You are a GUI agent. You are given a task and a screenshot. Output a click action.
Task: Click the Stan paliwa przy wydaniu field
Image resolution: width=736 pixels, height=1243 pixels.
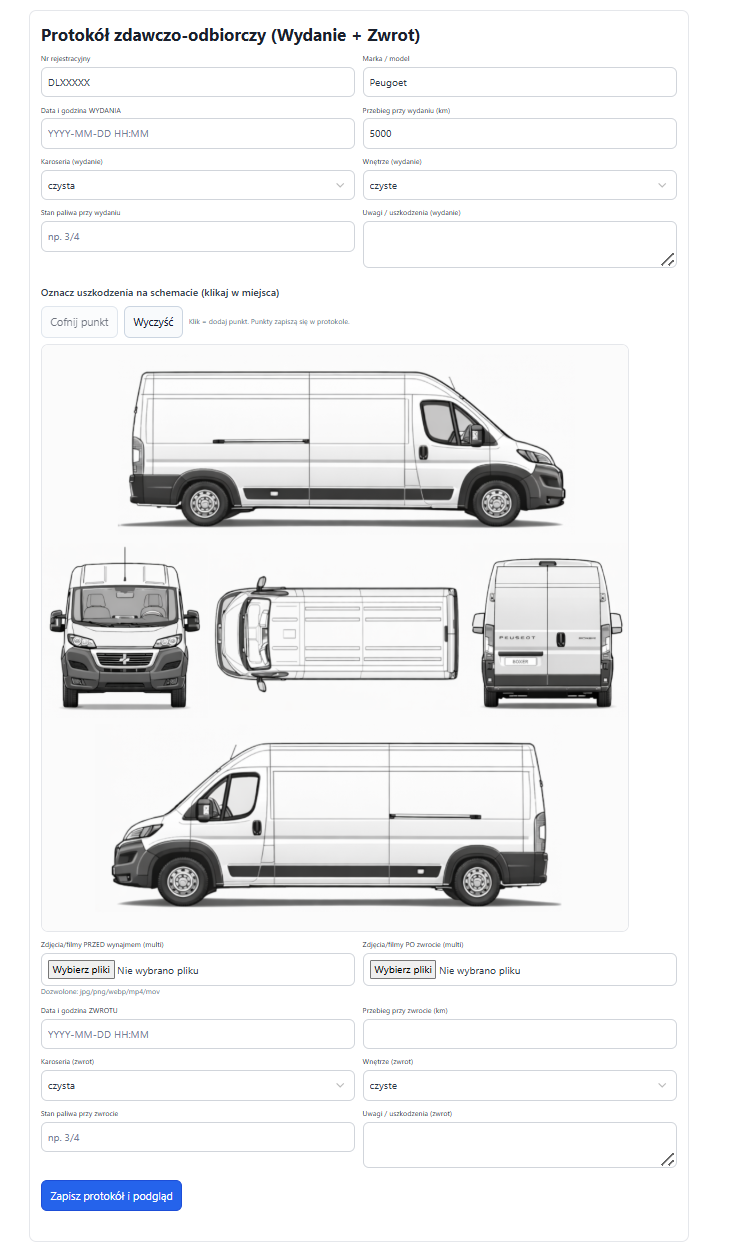[x=198, y=236]
